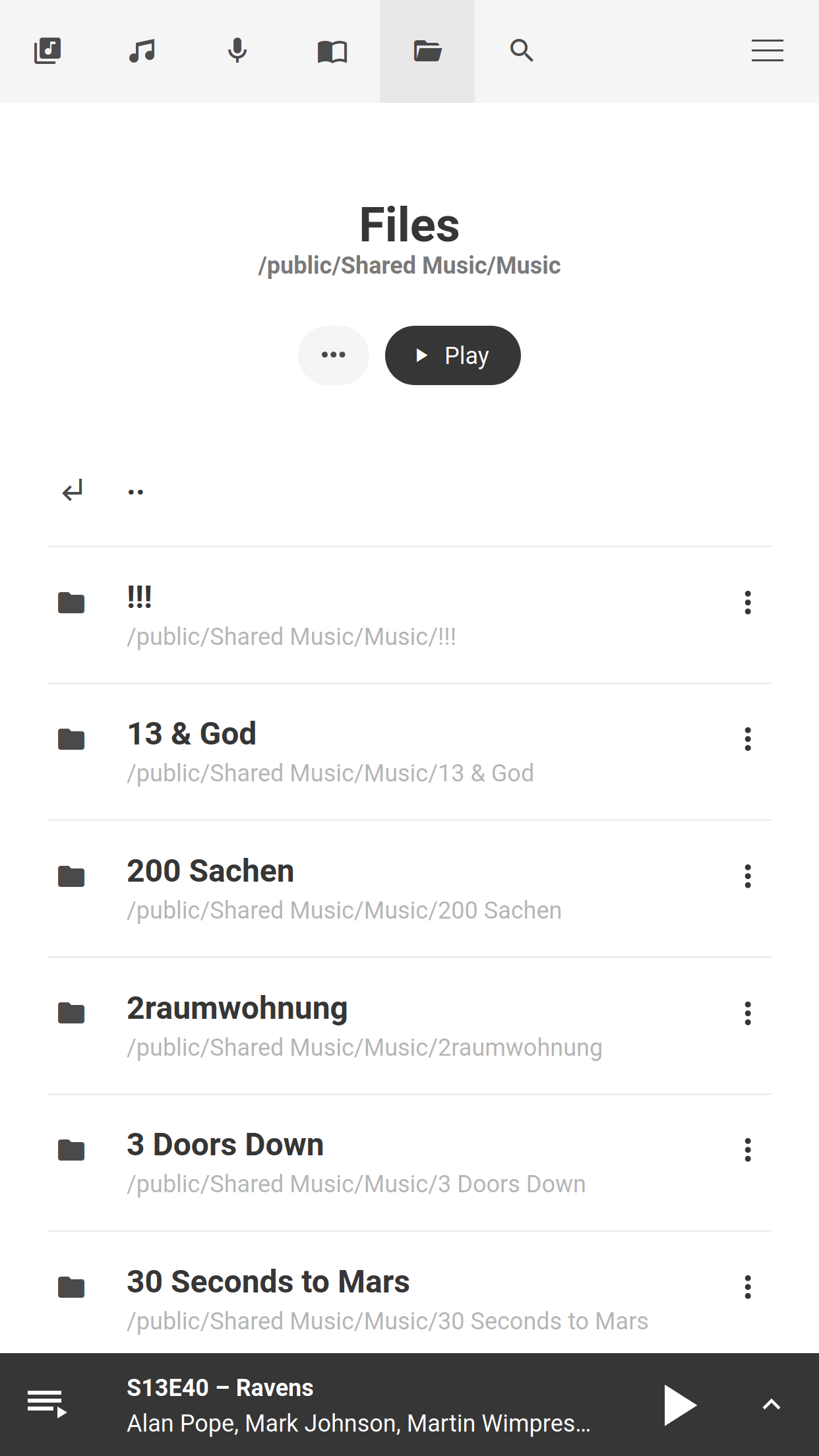Click the three-dot options button beside Play
Image resolution: width=819 pixels, height=1456 pixels.
point(334,355)
